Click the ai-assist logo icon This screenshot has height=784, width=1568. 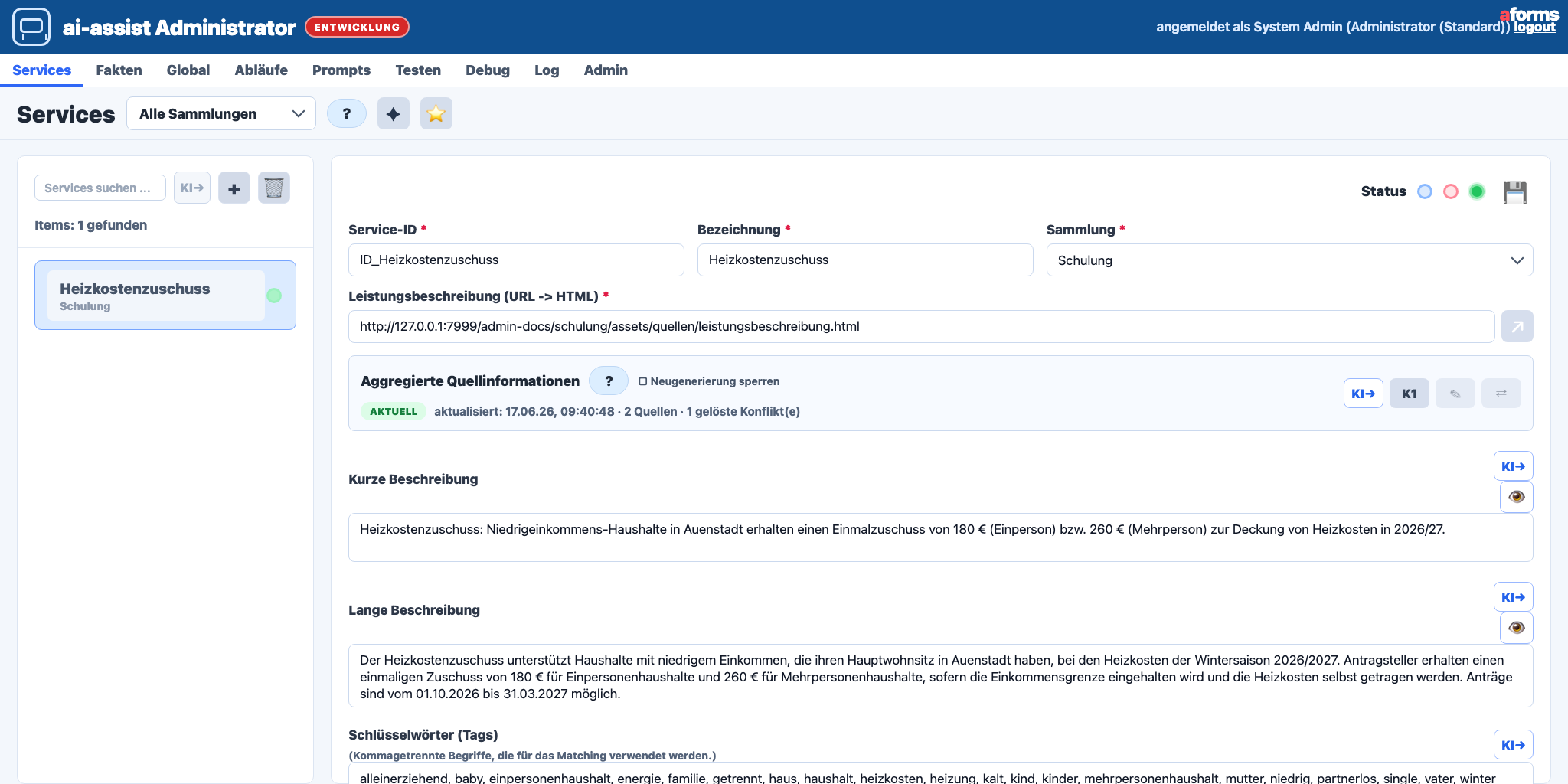(x=31, y=27)
